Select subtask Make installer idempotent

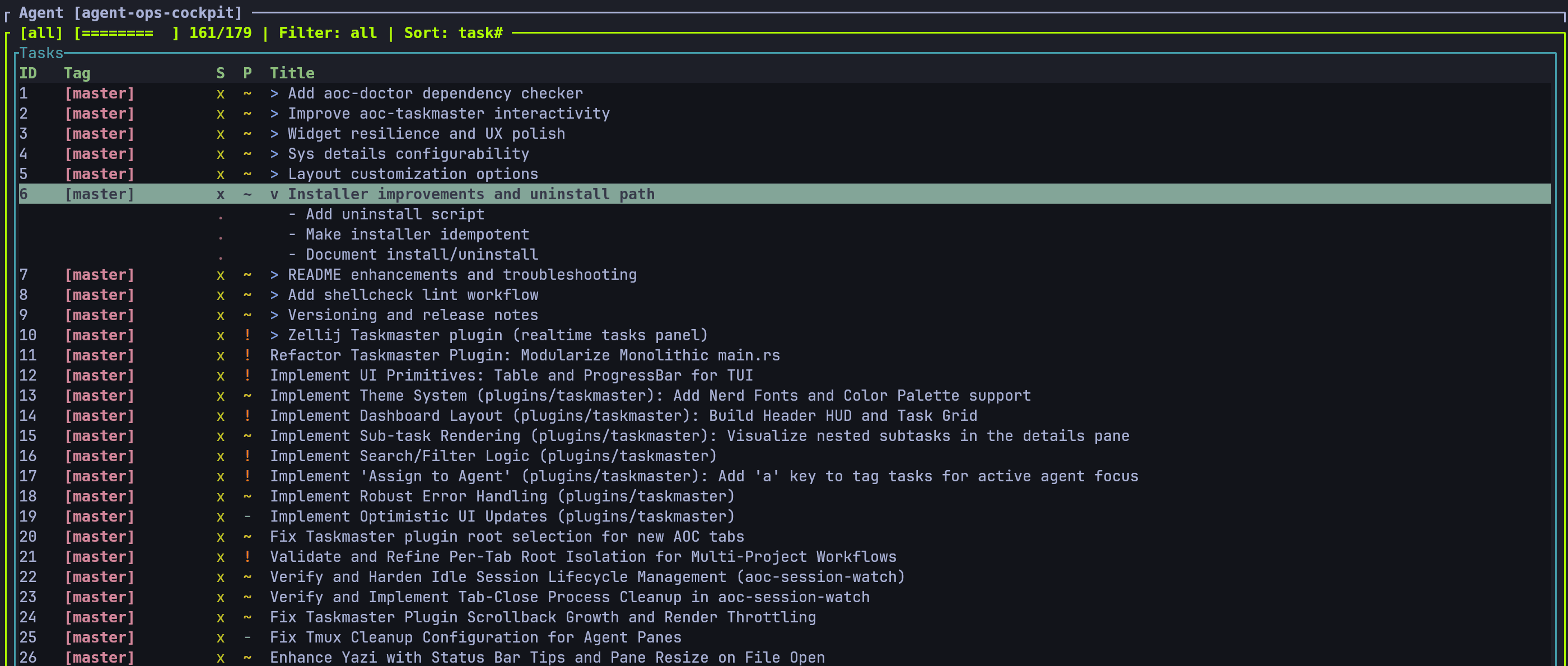coord(417,234)
